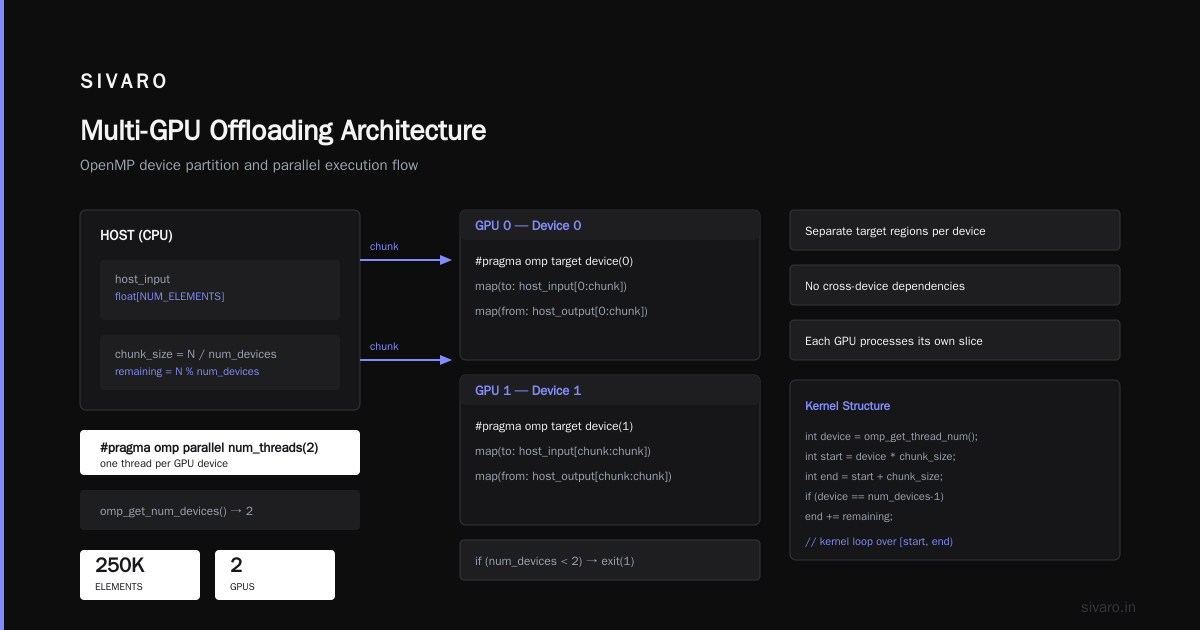The image size is (1200, 630).
Task: Select #pragma omp target device(0) line
Action: tap(554, 261)
